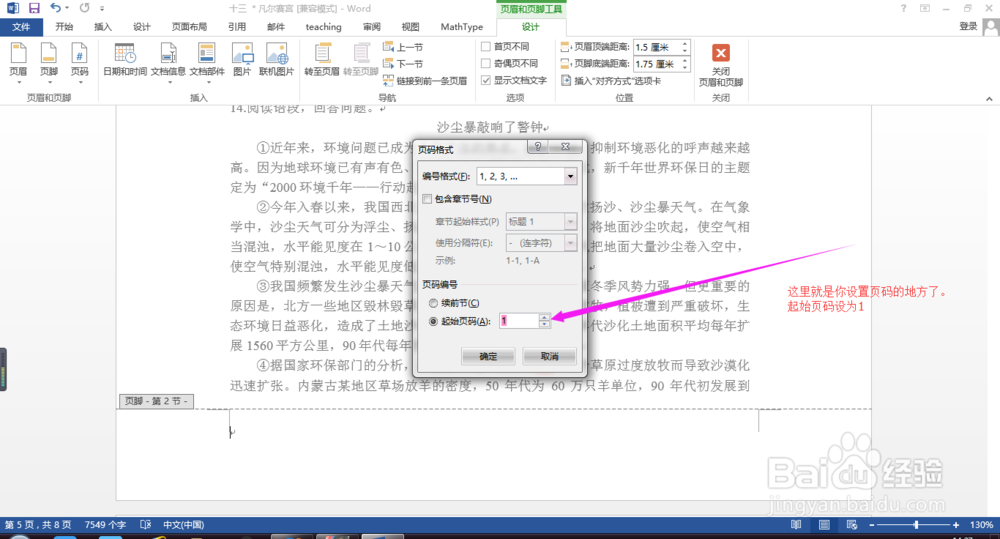The width and height of the screenshot is (1000, 539).
Task: Open the quick access toolbar customize arrow
Action: pos(102,9)
